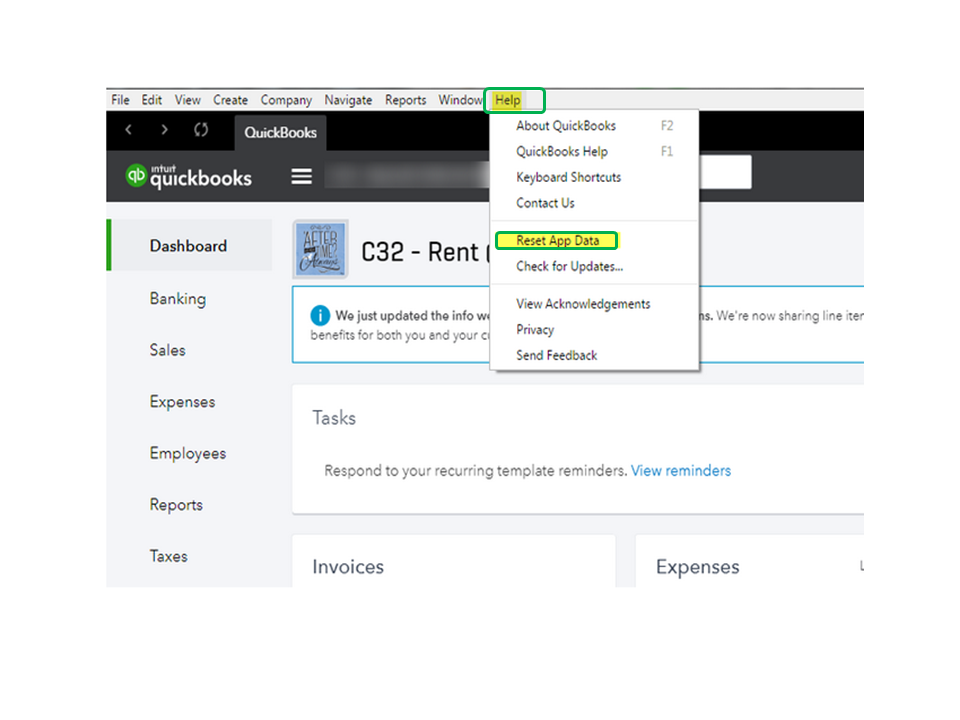
Task: Open the Window menu
Action: point(460,100)
